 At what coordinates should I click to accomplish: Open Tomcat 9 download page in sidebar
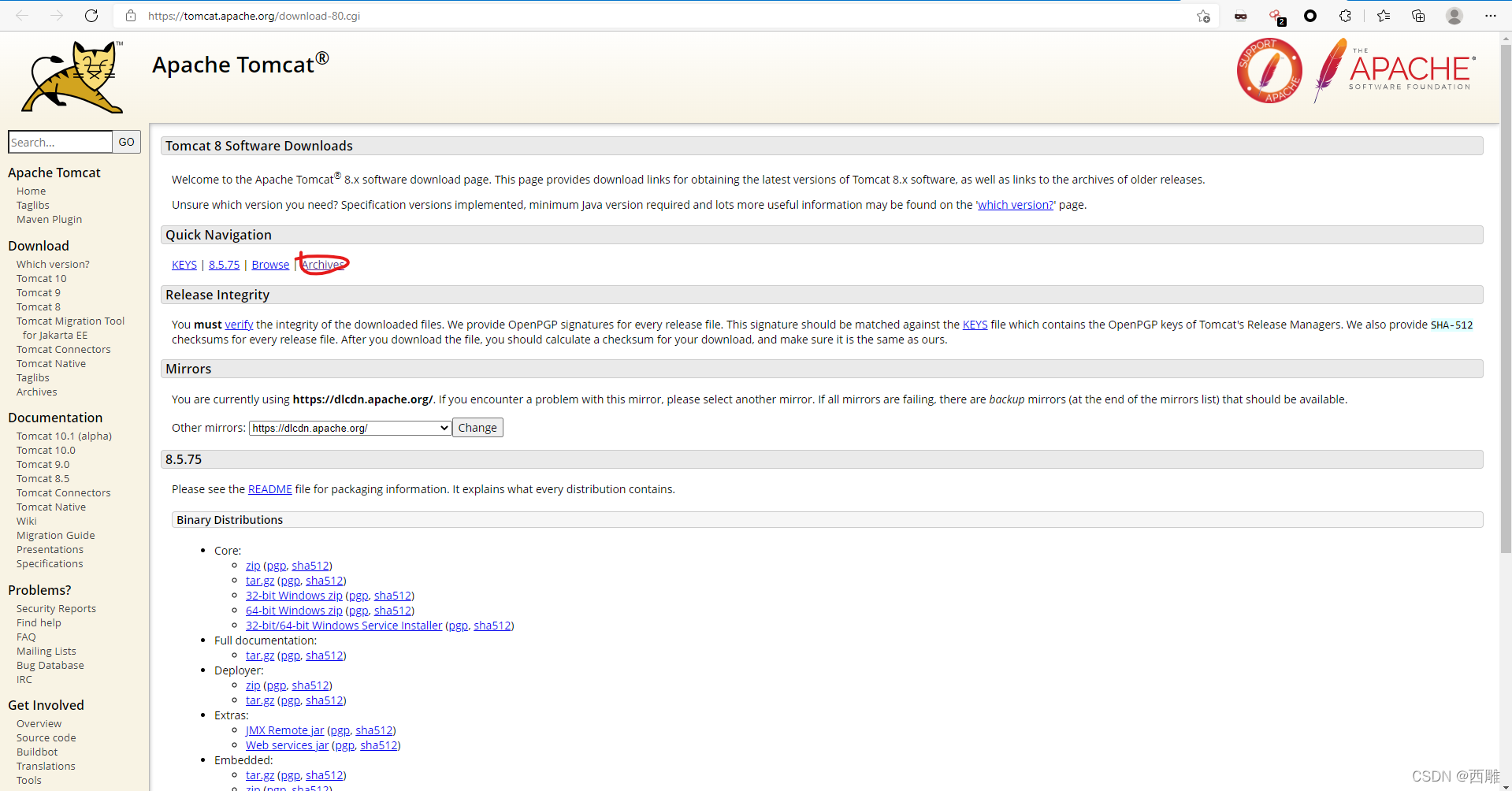[39, 293]
